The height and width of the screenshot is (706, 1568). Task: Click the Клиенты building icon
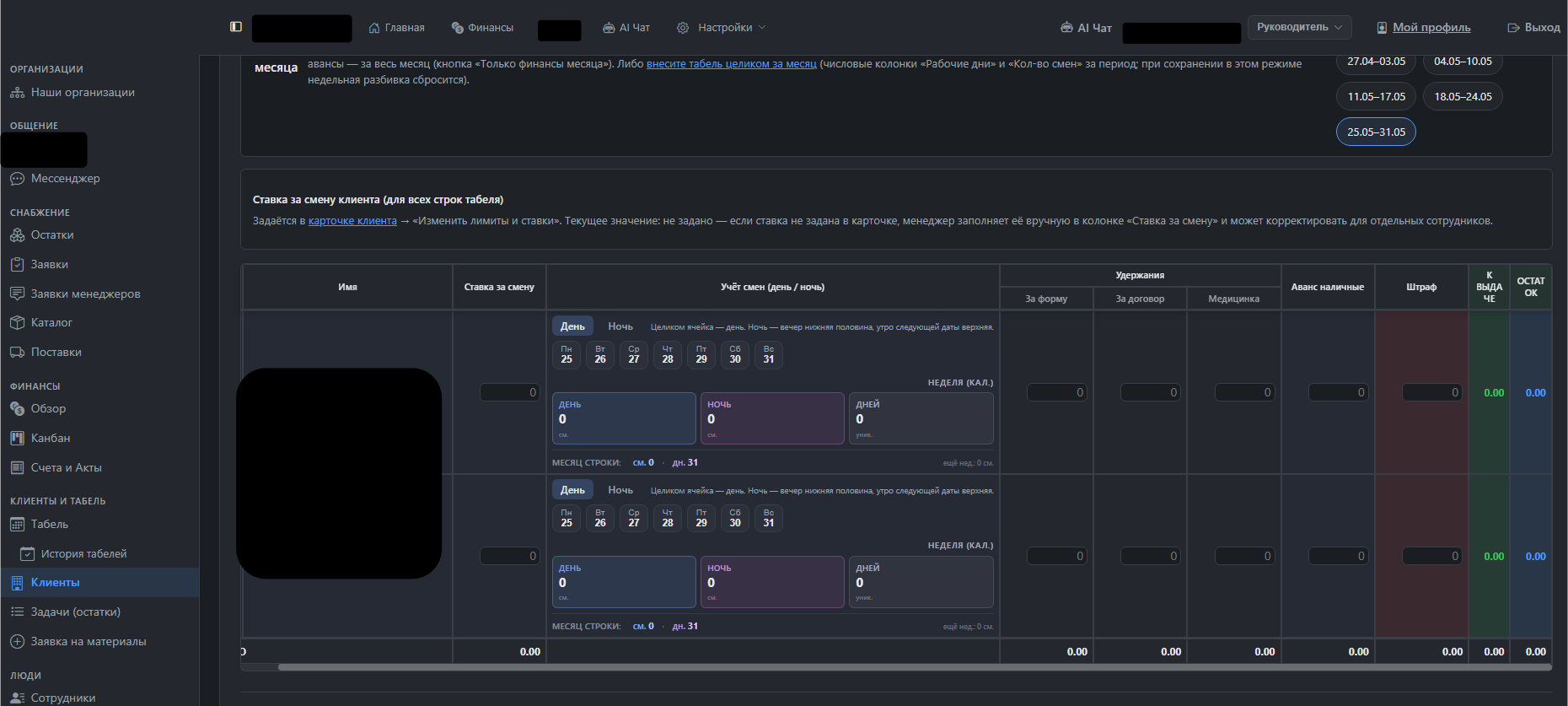point(17,583)
